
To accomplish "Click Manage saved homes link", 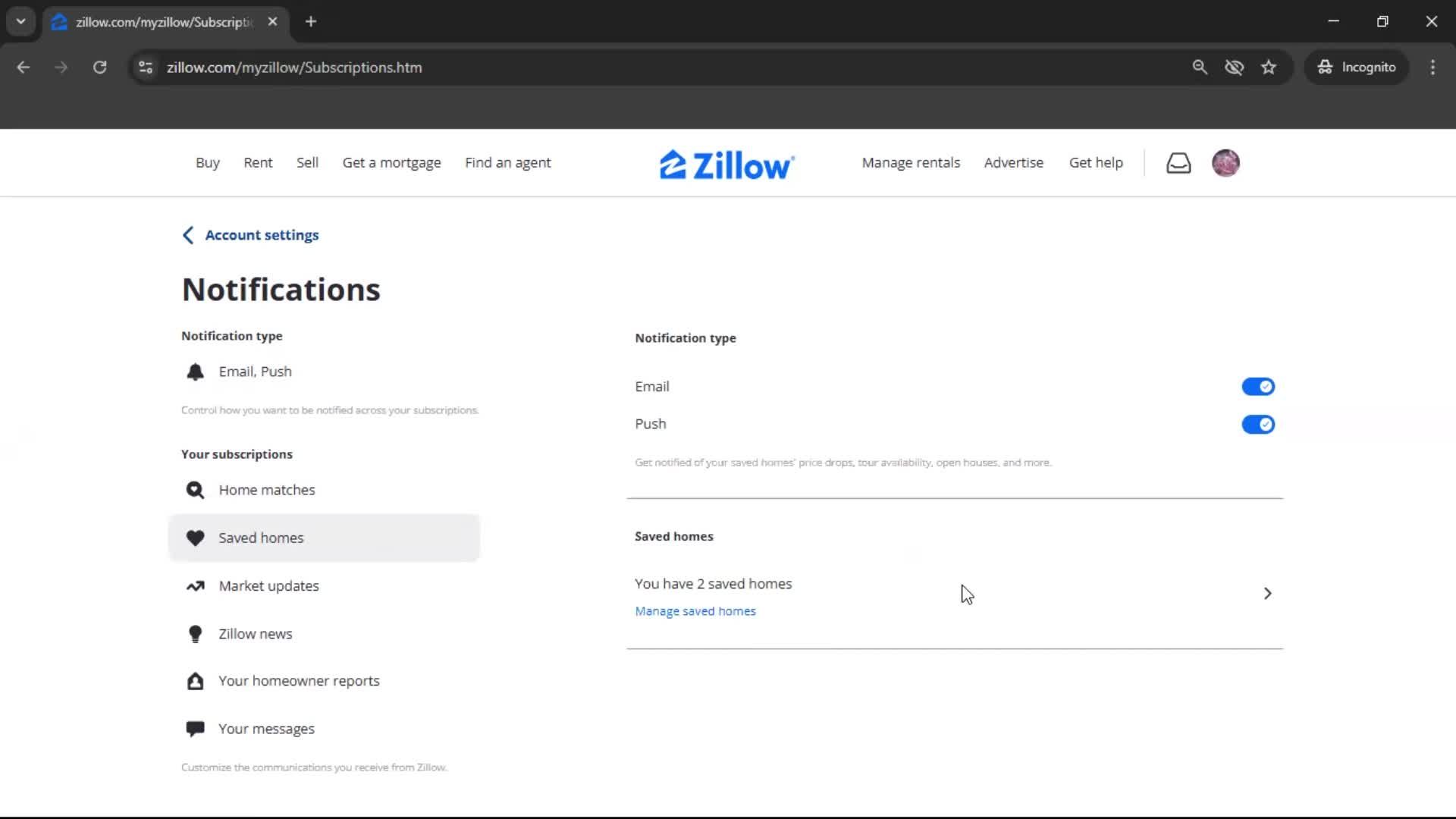I will click(x=695, y=611).
